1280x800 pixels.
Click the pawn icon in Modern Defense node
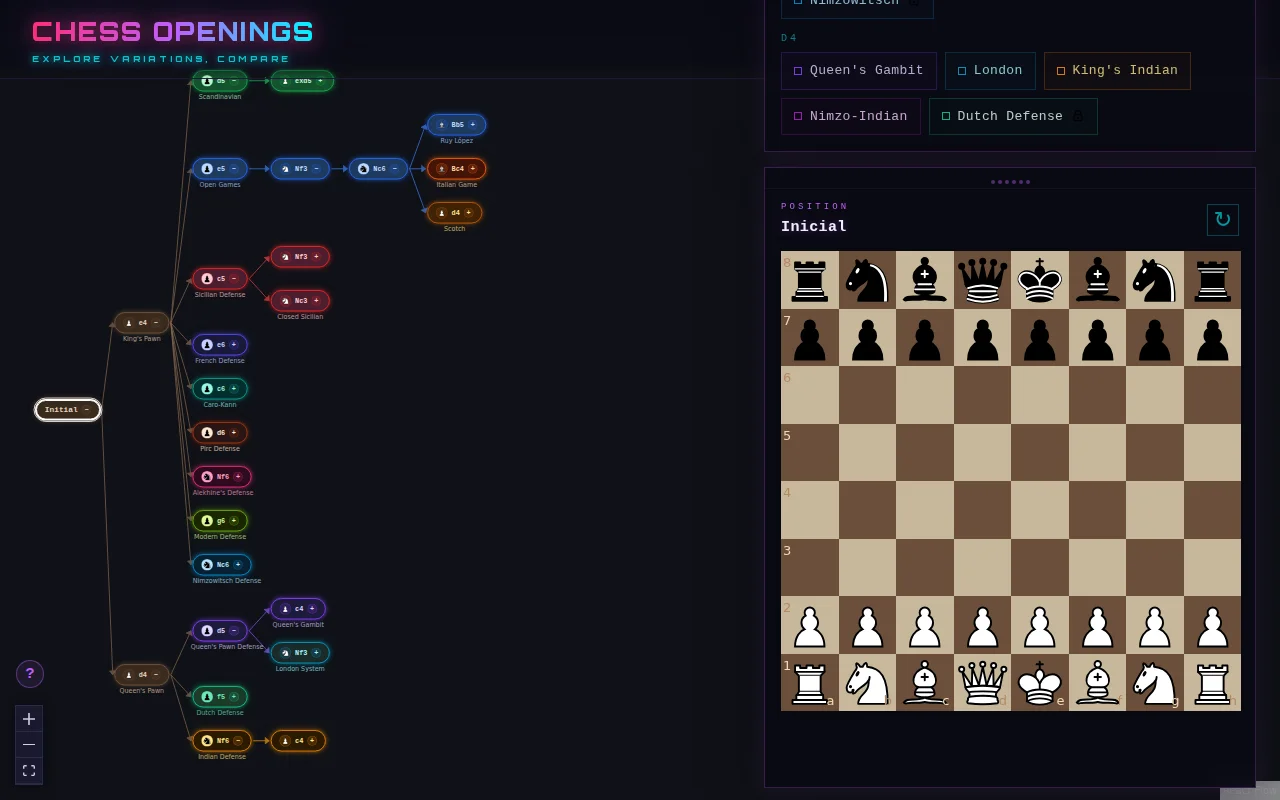pyautogui.click(x=207, y=521)
